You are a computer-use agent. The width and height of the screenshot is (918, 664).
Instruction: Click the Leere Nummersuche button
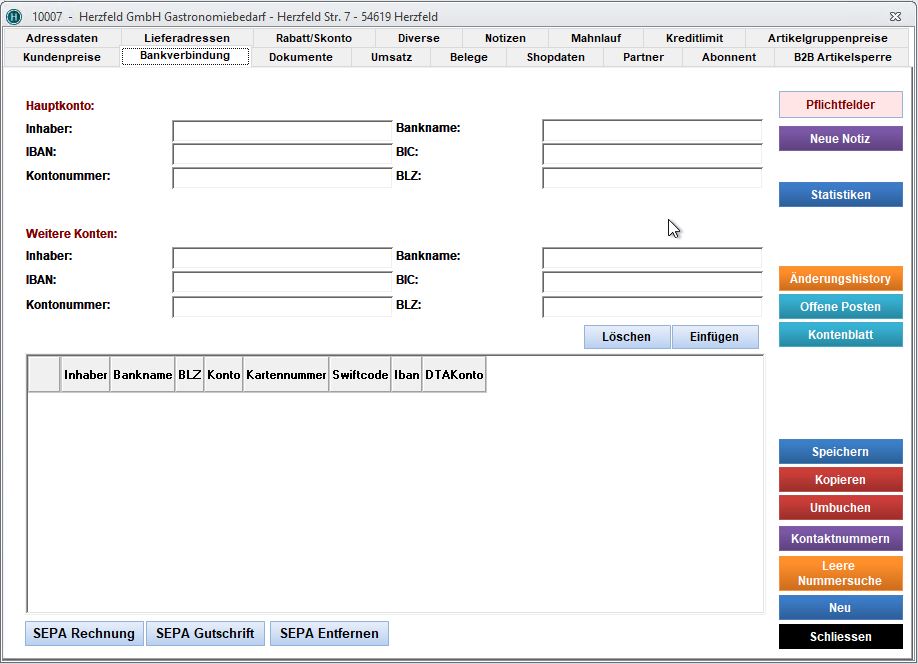tap(840, 573)
